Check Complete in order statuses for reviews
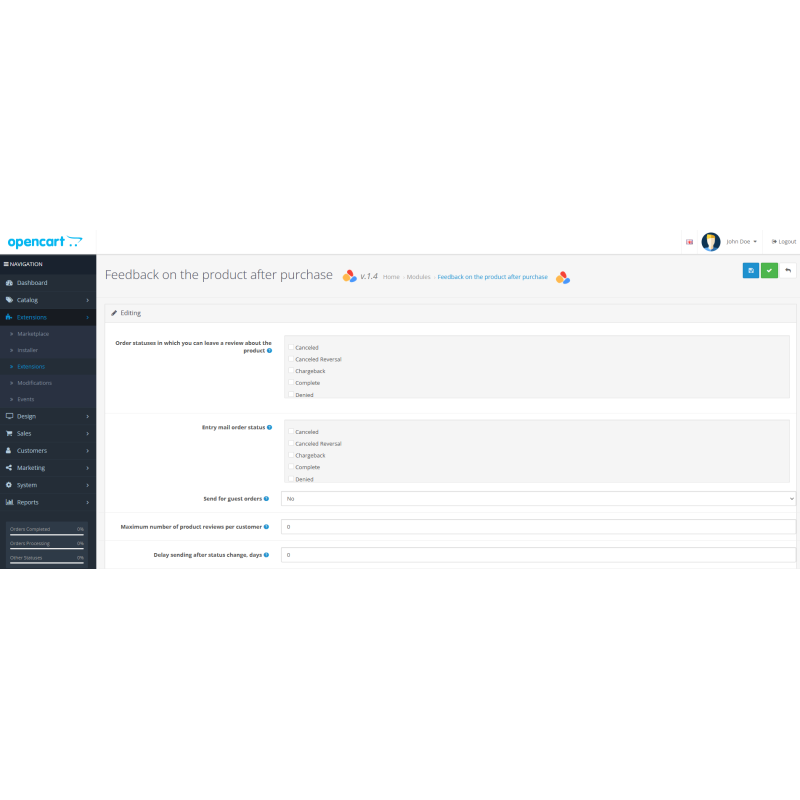800x800 pixels. tap(290, 383)
